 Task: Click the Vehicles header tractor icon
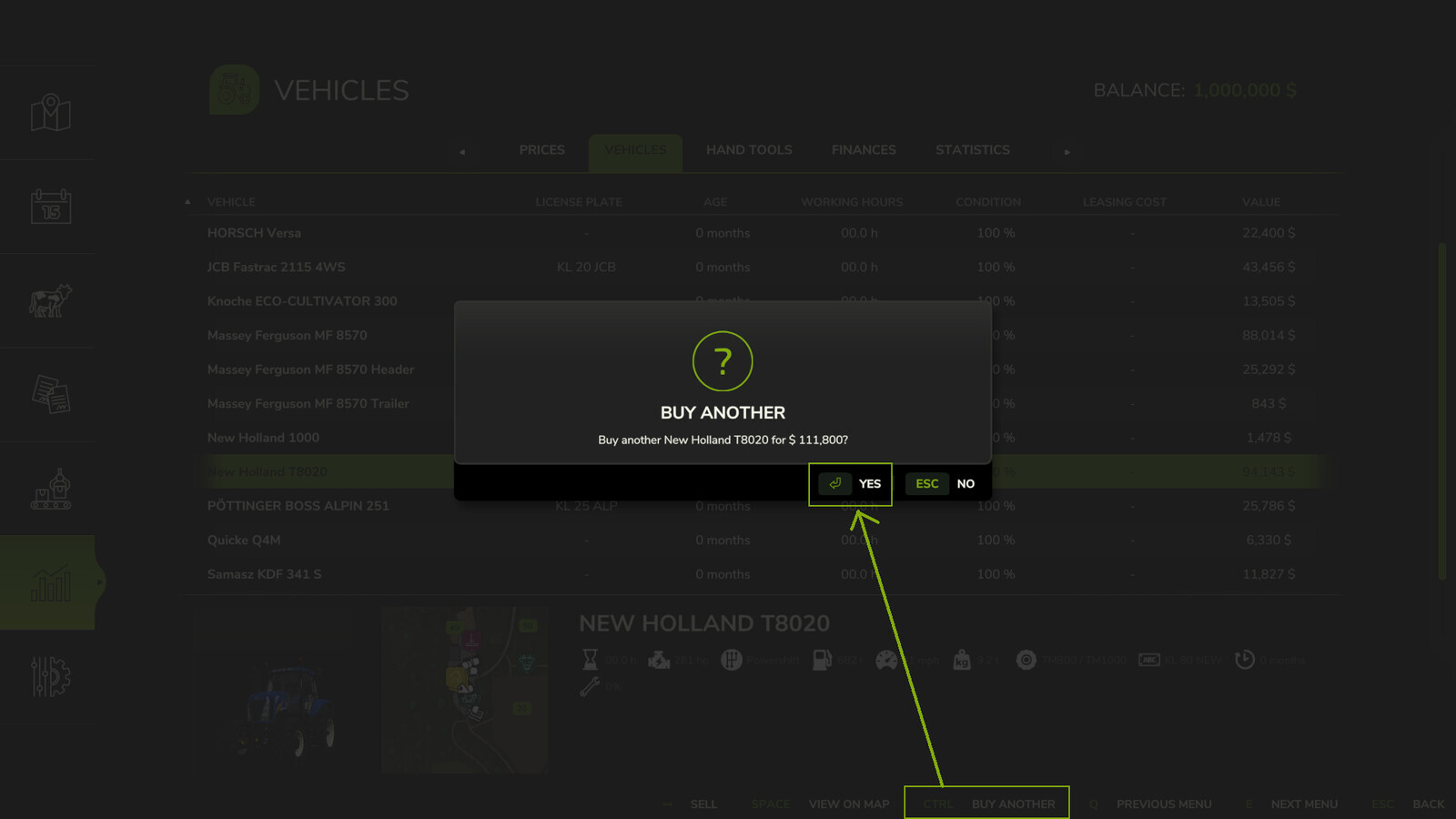coord(235,89)
